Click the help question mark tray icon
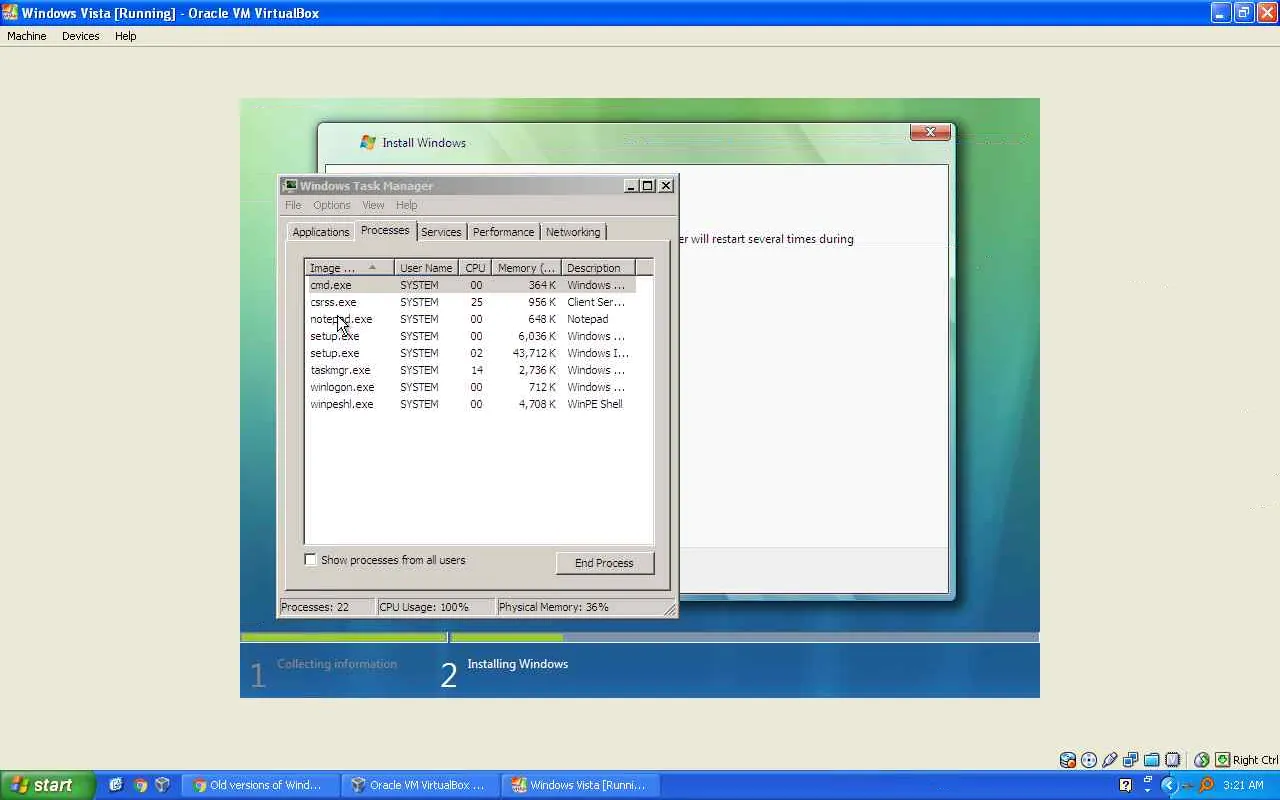This screenshot has width=1280, height=800. [1126, 785]
